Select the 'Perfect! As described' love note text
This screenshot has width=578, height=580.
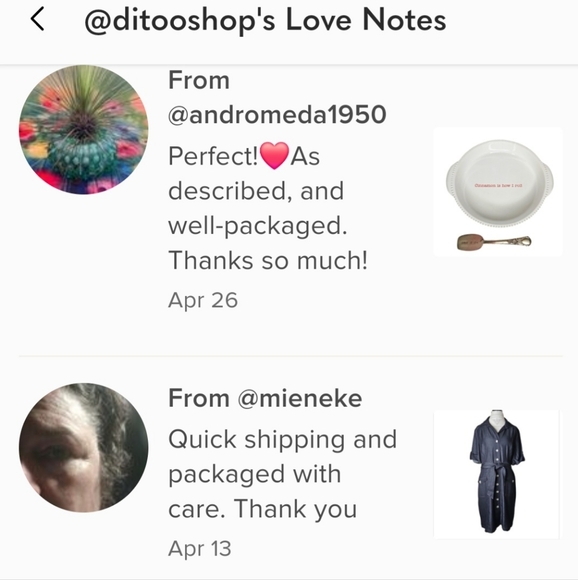pyautogui.click(x=268, y=208)
